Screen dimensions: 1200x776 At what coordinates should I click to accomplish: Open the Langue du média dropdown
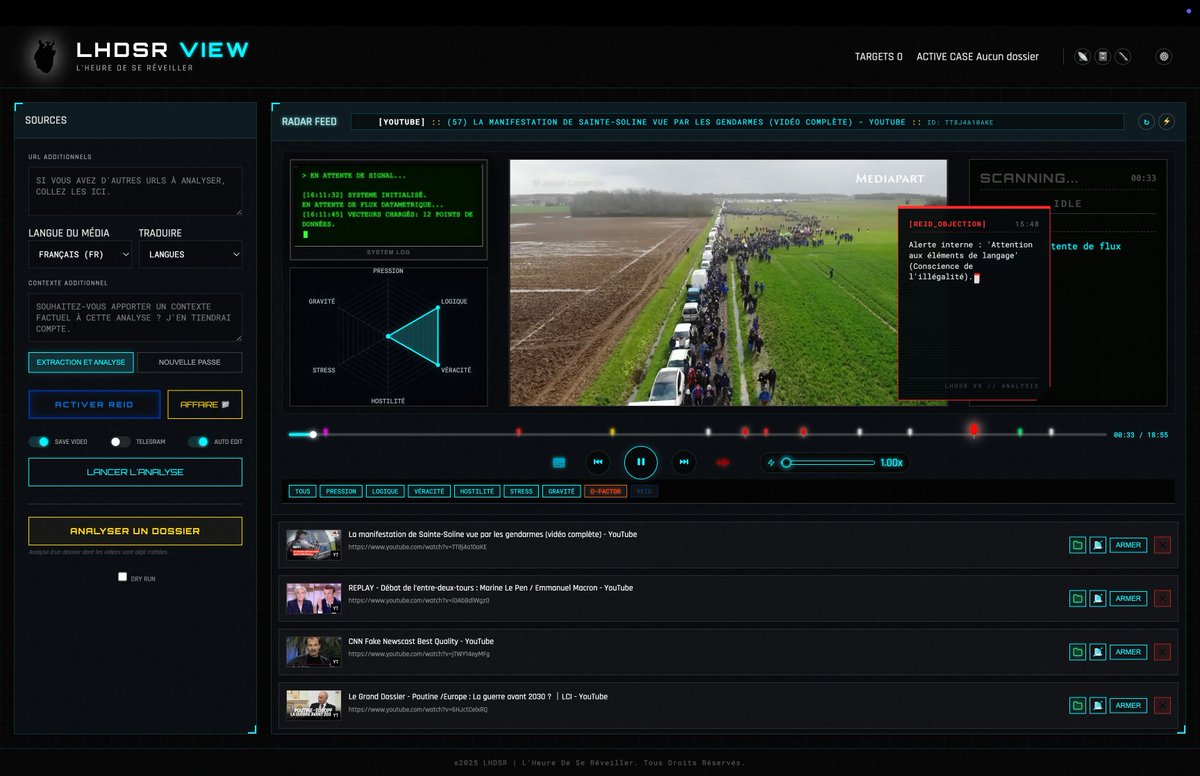[x=80, y=255]
